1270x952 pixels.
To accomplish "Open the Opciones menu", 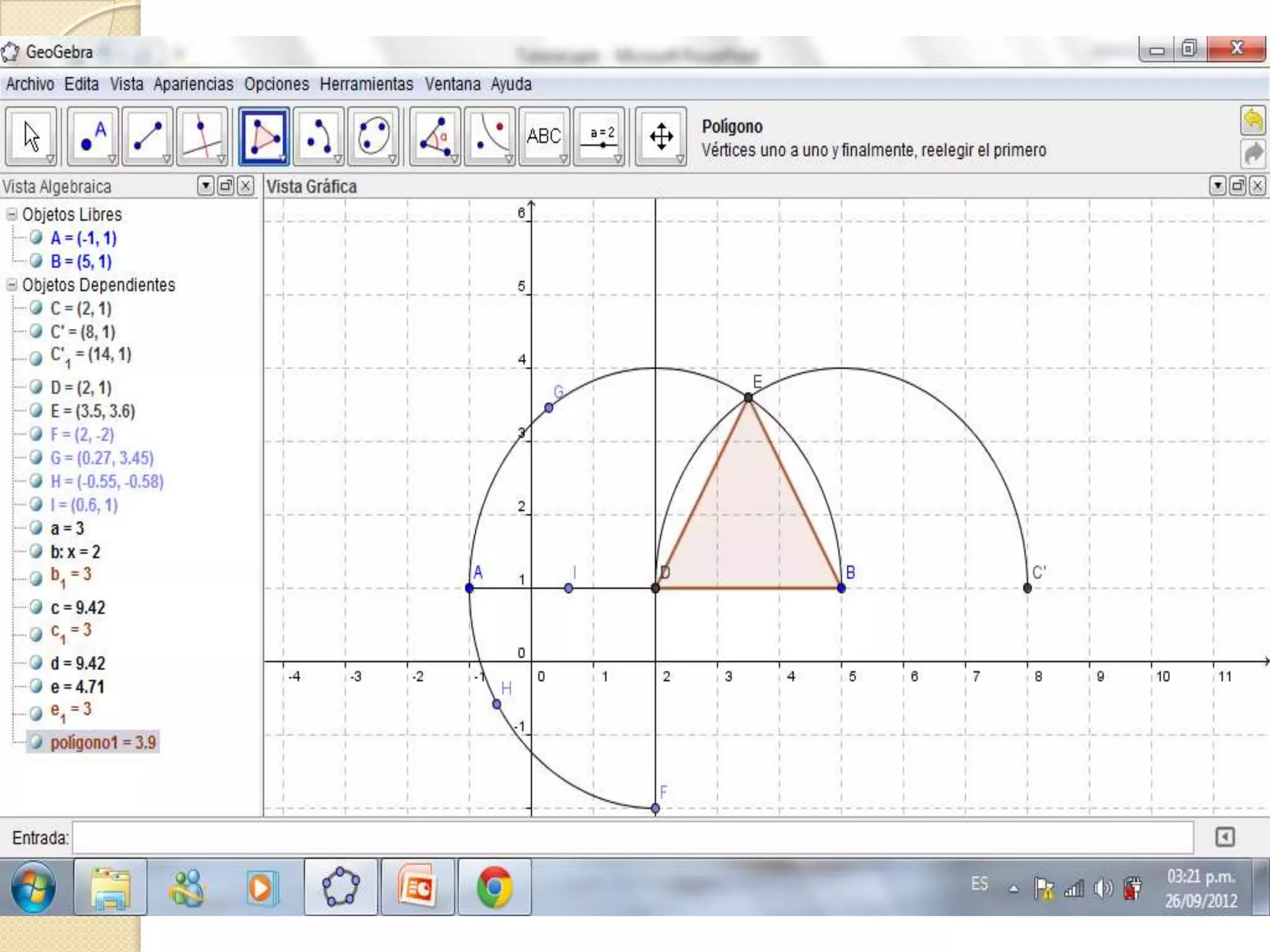I will coord(276,84).
